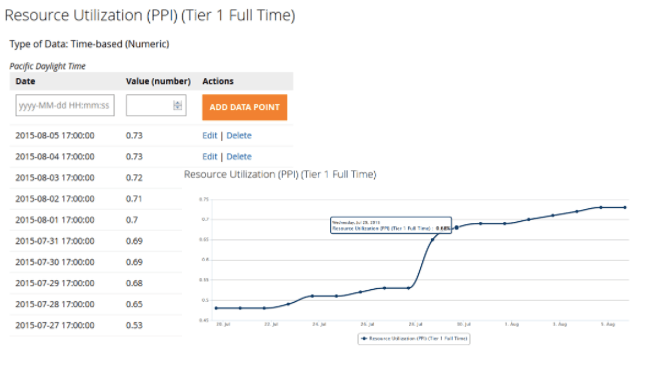Viewport: 647px width, 369px height.
Task: Click the ADD DATA POINT button
Action: pyautogui.click(x=244, y=107)
